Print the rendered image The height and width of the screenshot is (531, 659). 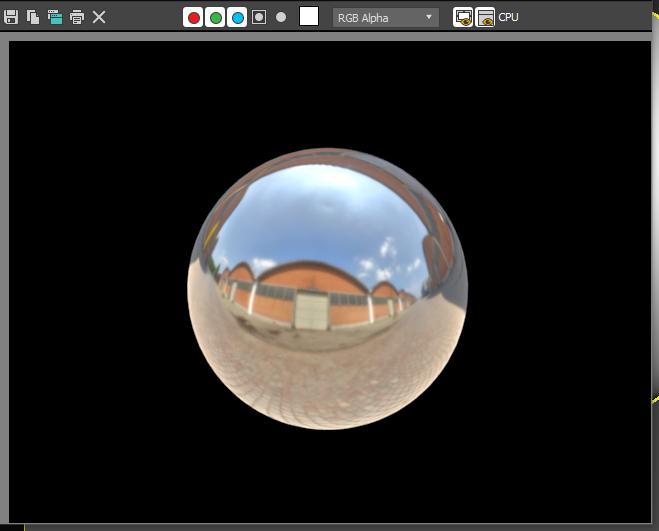pos(77,17)
